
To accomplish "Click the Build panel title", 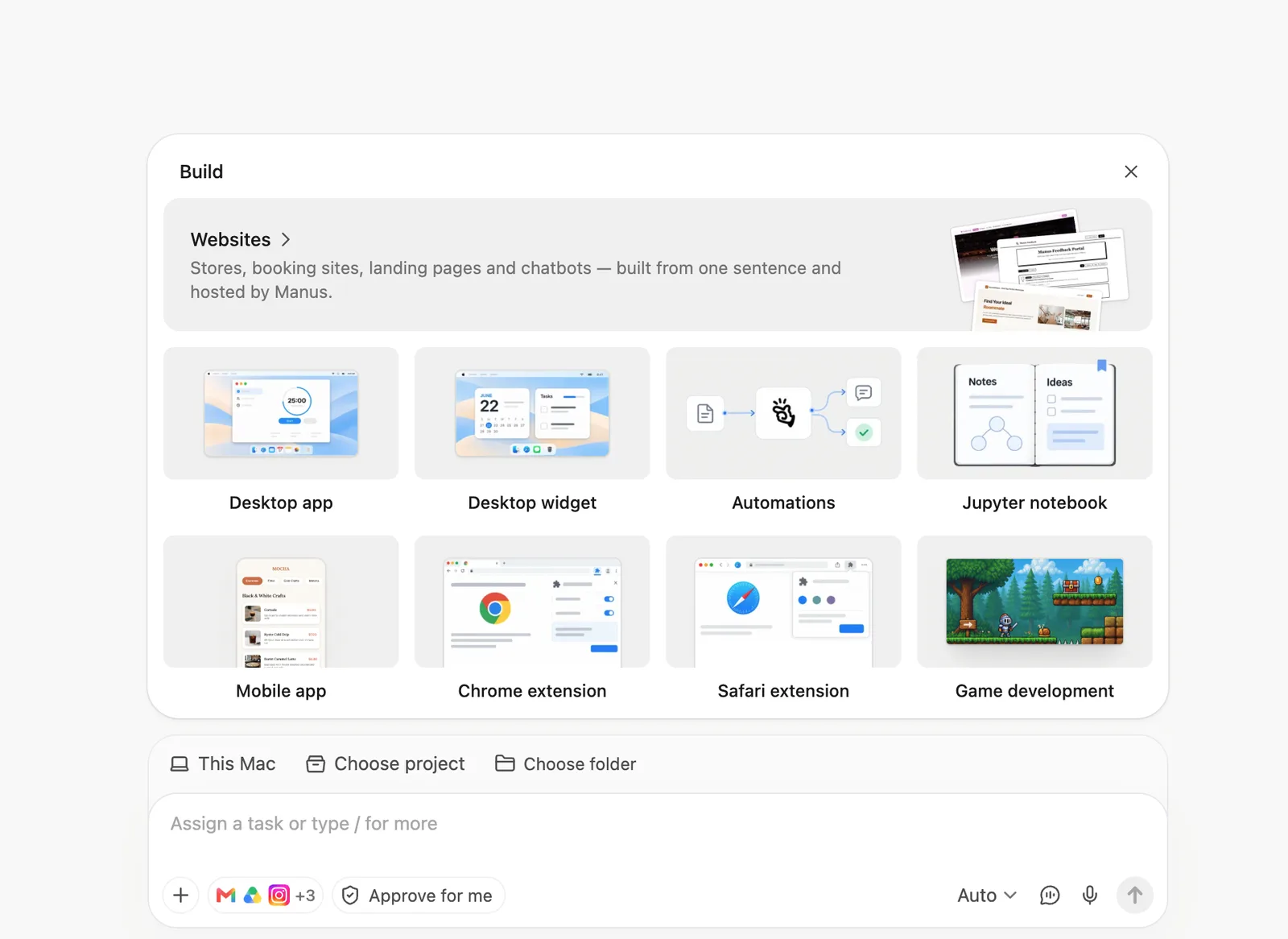I will [x=201, y=172].
